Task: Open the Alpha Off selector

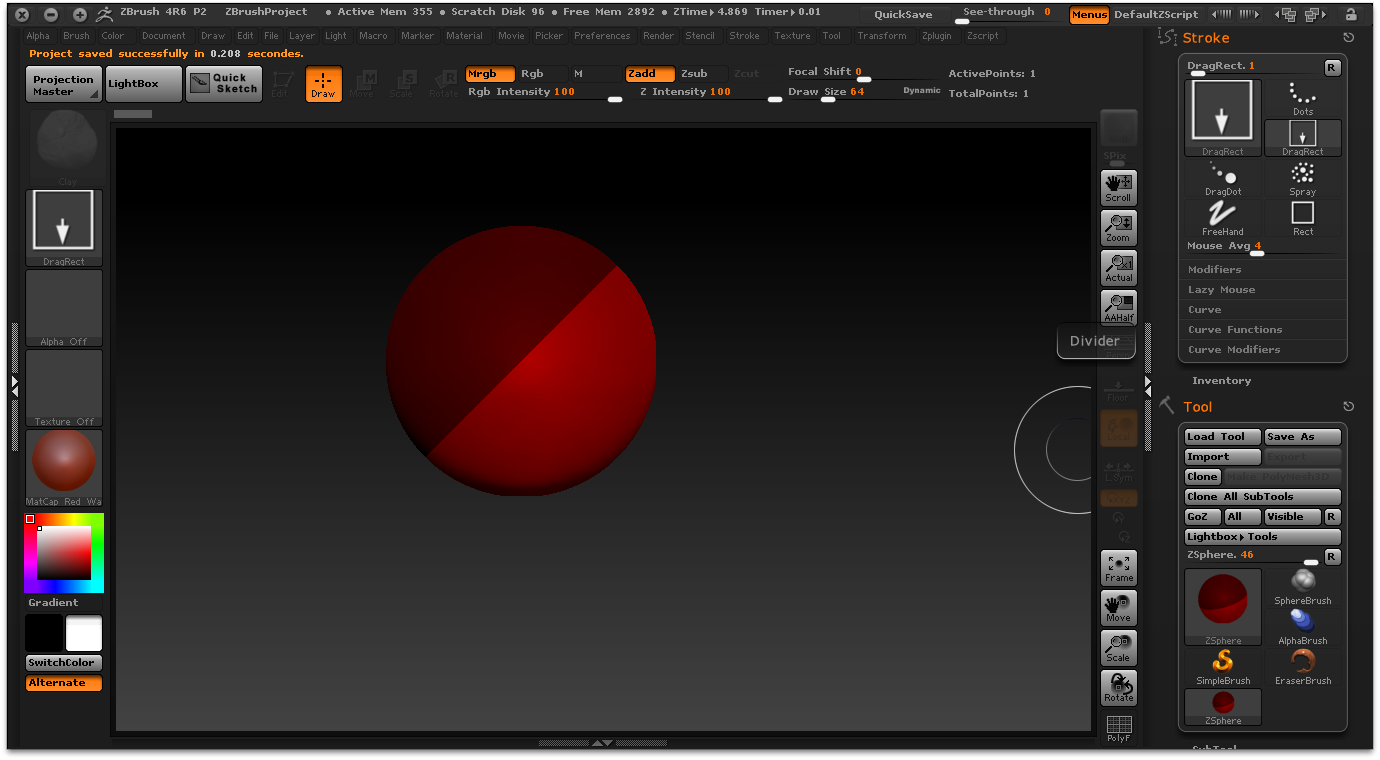Action: (x=64, y=308)
